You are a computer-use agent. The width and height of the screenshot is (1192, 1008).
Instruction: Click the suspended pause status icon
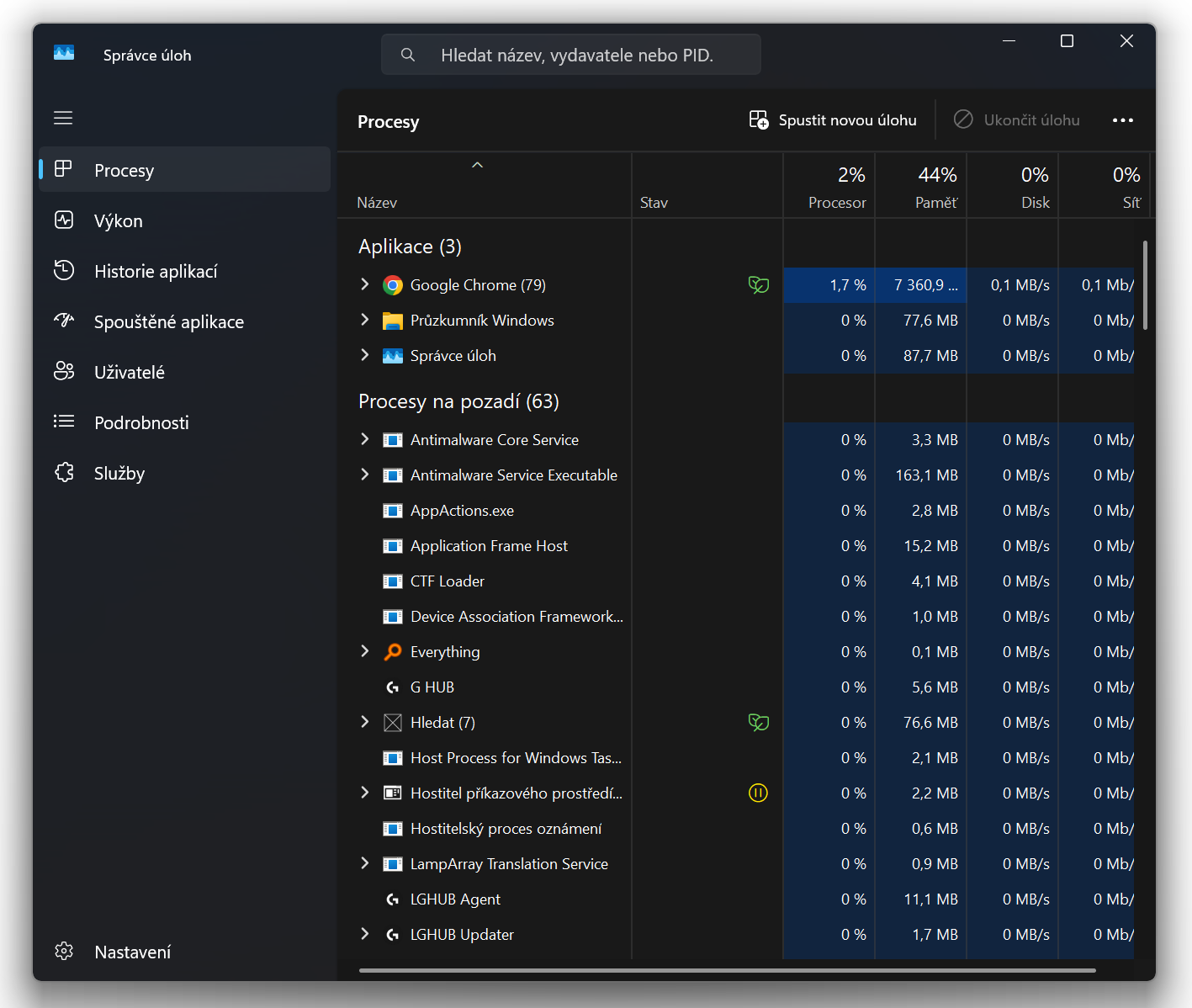tap(758, 793)
